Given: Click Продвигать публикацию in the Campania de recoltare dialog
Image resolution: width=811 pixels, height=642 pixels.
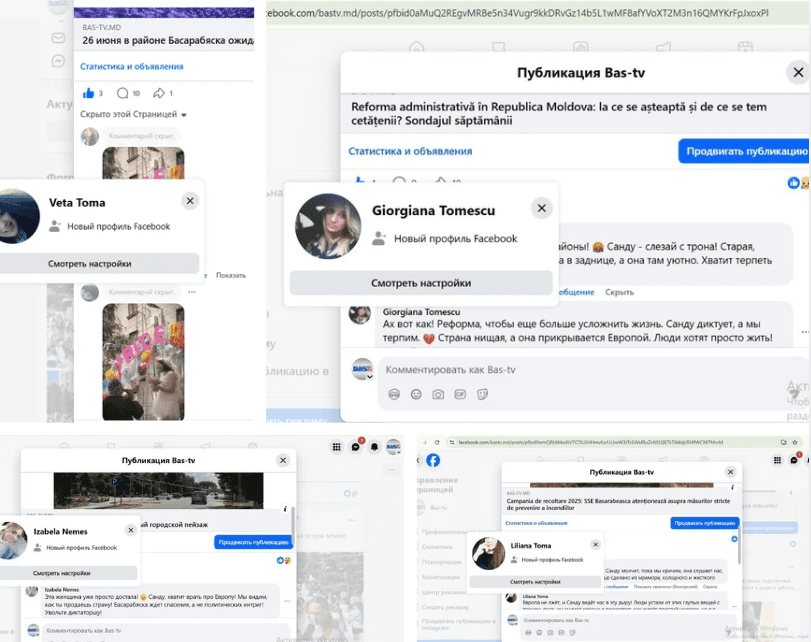Looking at the screenshot, I should (705, 523).
